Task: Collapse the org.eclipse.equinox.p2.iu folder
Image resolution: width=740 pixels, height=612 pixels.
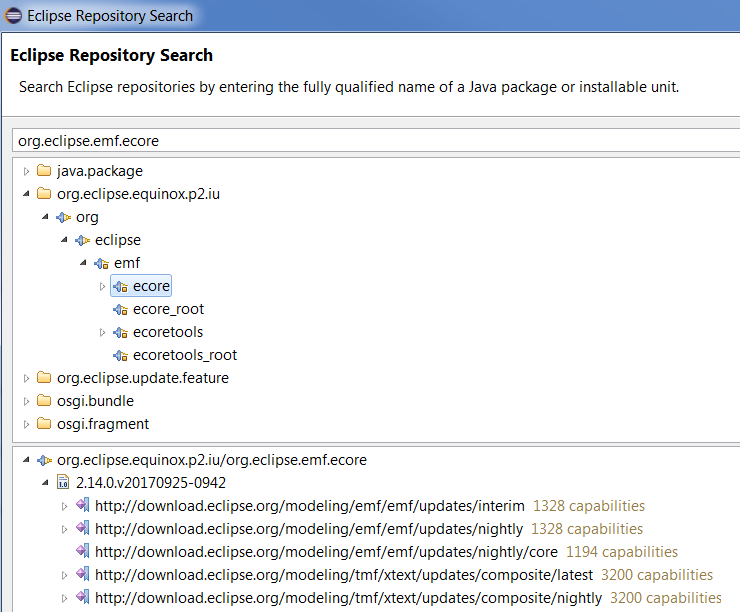Action: point(26,193)
